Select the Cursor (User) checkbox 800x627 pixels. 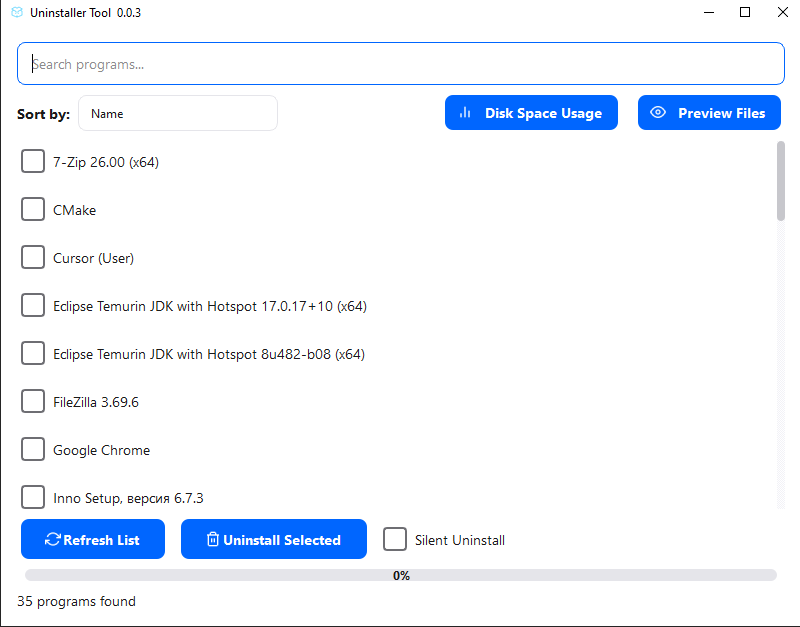[33, 257]
